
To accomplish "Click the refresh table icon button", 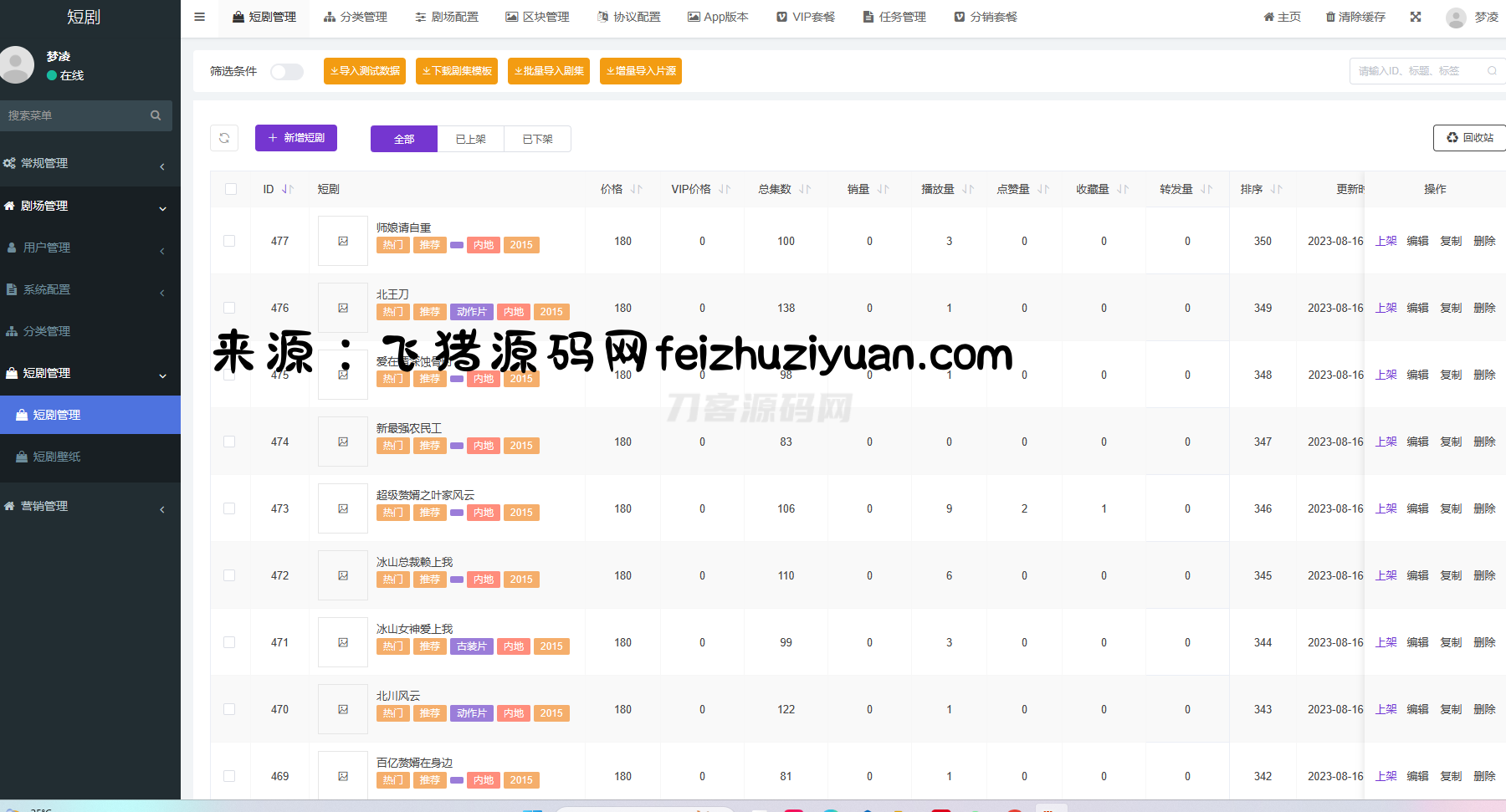I will tap(224, 138).
